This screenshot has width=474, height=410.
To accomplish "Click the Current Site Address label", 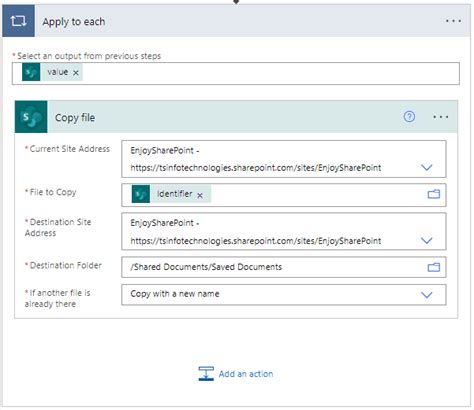I will pyautogui.click(x=69, y=149).
